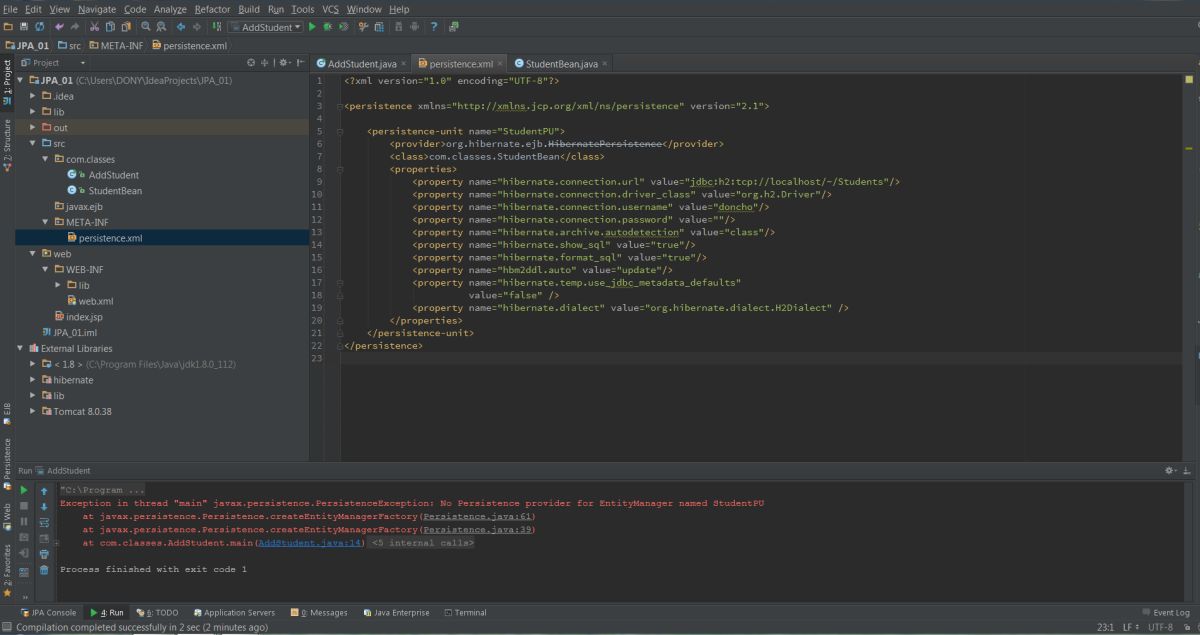Open the Run panel gear settings
This screenshot has height=635, width=1200.
[x=1170, y=470]
